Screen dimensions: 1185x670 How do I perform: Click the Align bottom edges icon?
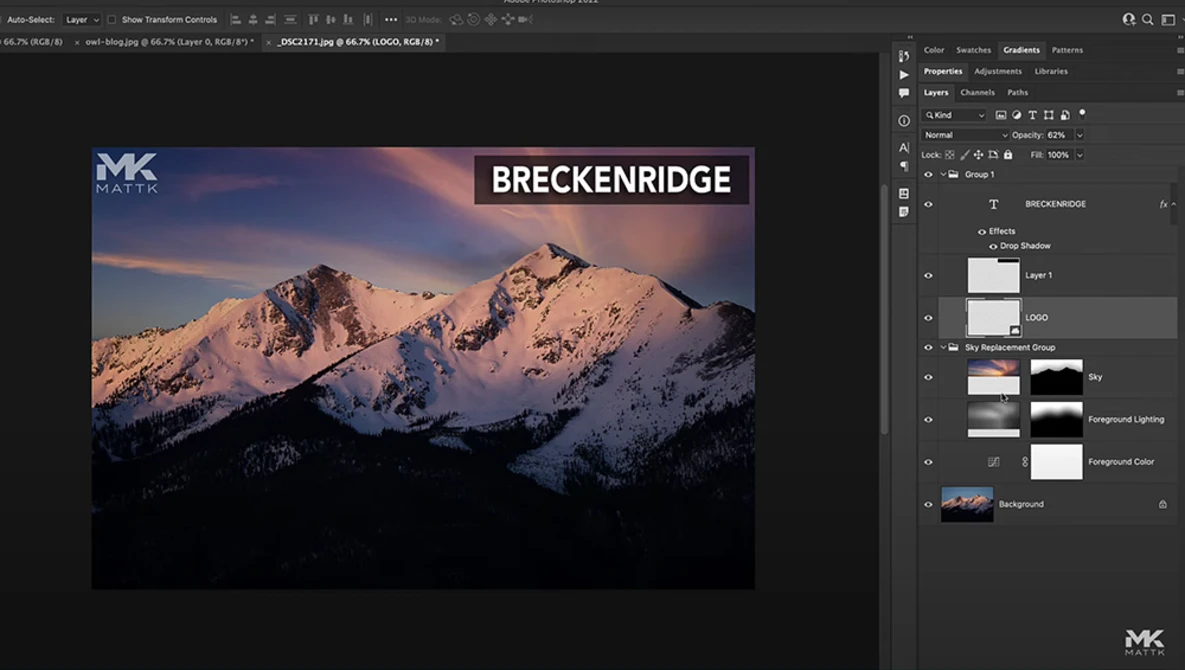[348, 20]
